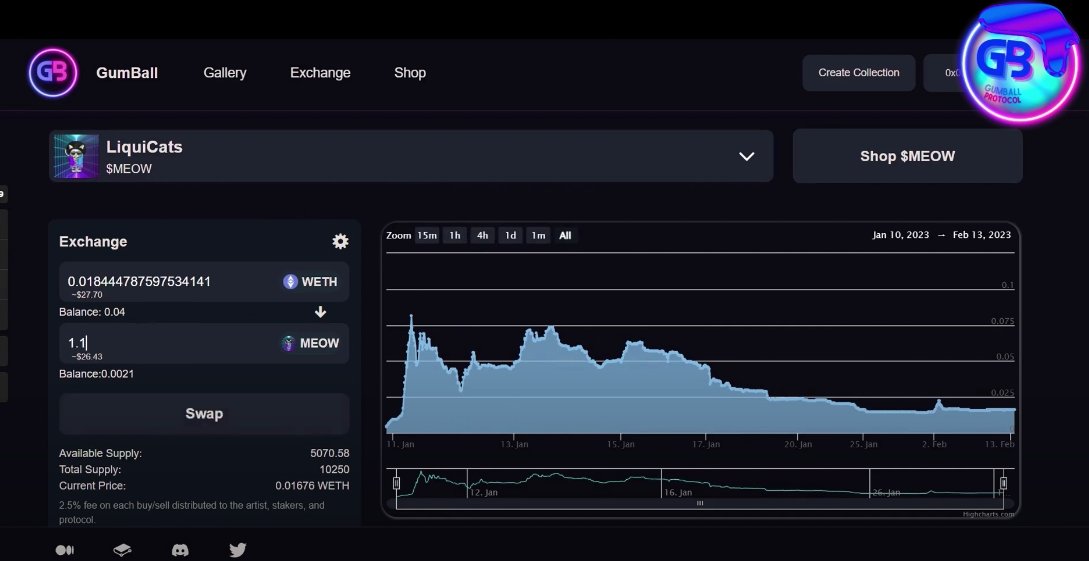Set chart zoom to 1d

tap(510, 235)
